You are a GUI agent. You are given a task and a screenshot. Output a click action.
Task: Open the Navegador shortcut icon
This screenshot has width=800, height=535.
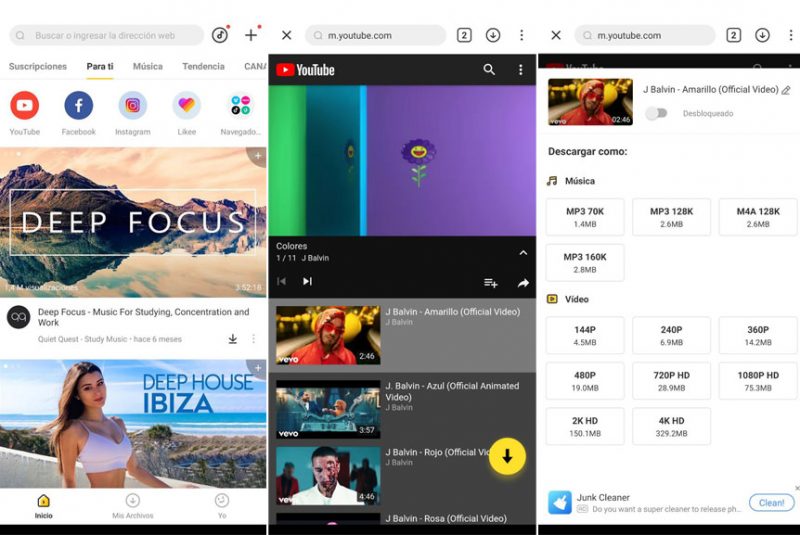(x=240, y=105)
